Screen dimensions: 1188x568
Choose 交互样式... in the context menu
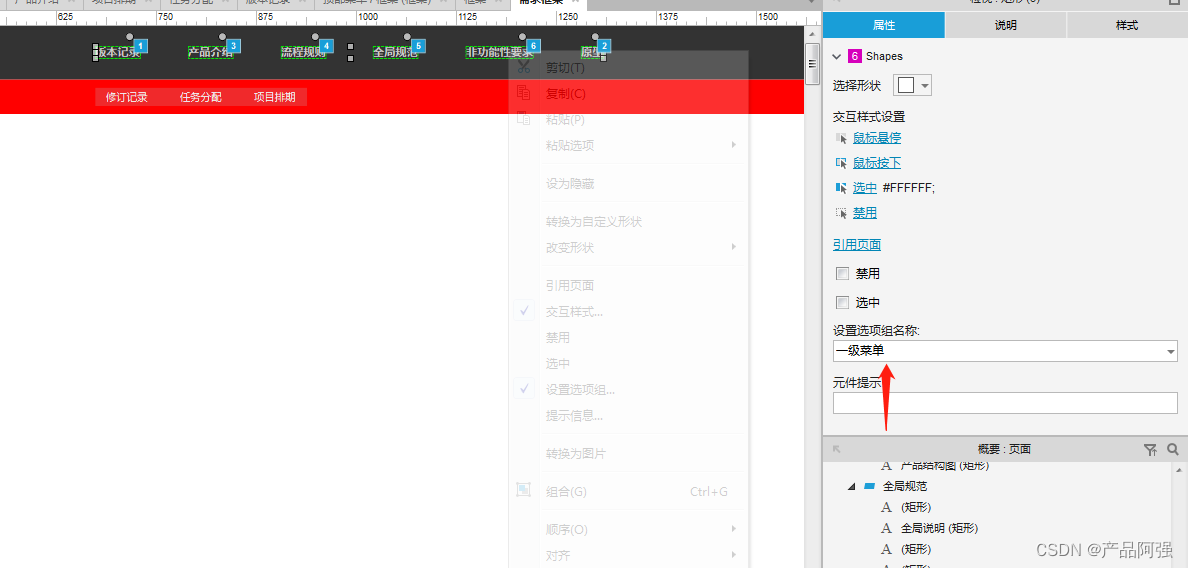[628, 311]
